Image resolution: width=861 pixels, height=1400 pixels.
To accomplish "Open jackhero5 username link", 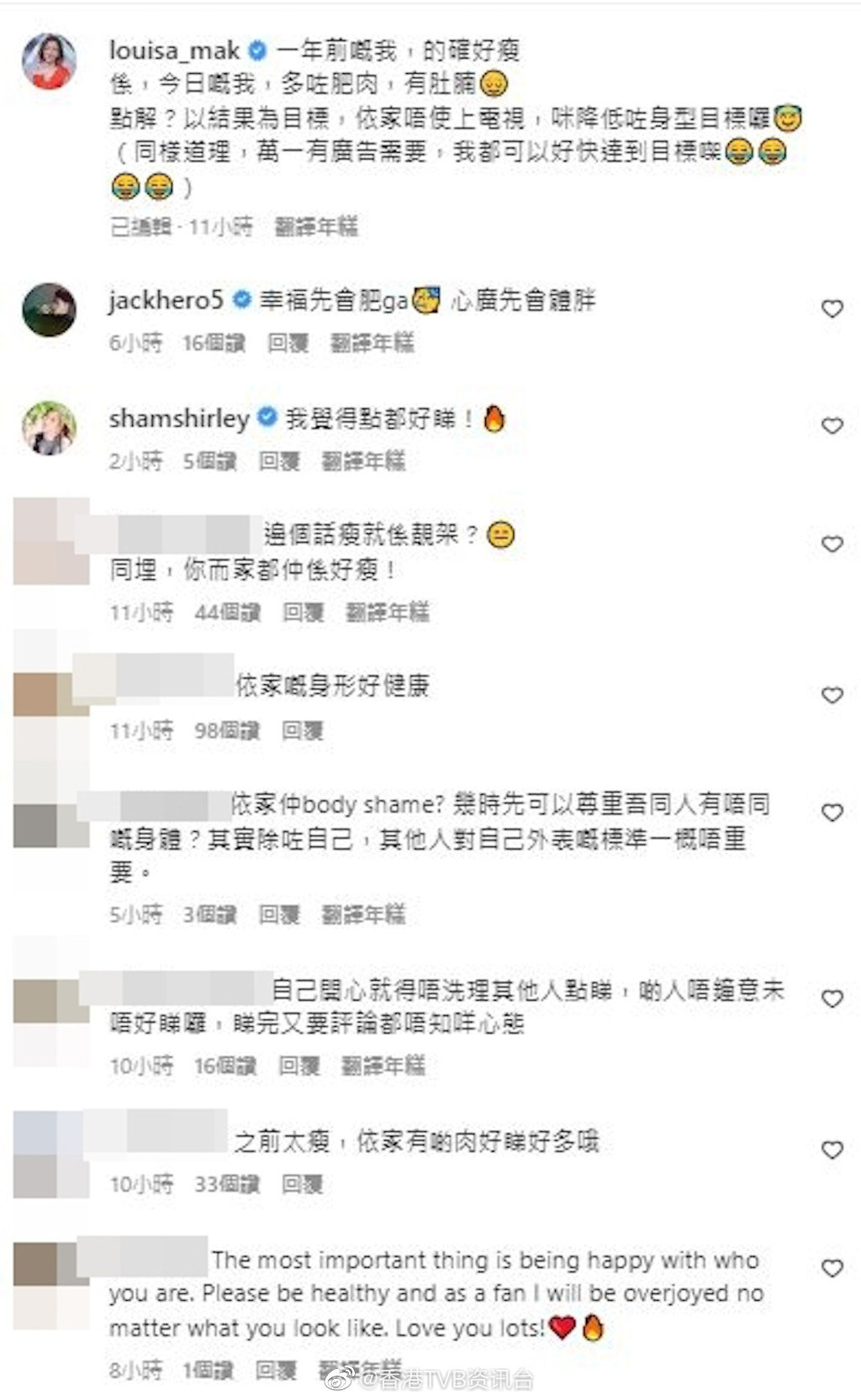I will pos(166,301).
